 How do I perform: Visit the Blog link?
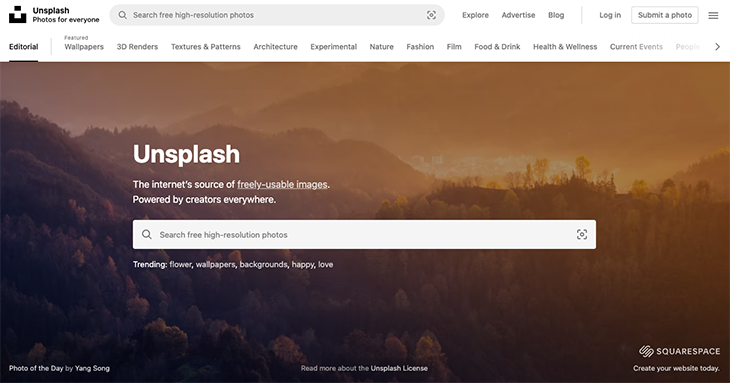(556, 15)
